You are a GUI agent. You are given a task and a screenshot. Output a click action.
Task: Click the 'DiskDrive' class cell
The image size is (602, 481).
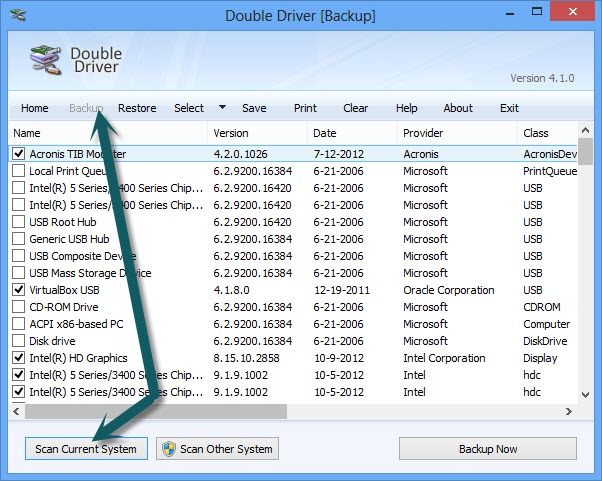(x=545, y=341)
